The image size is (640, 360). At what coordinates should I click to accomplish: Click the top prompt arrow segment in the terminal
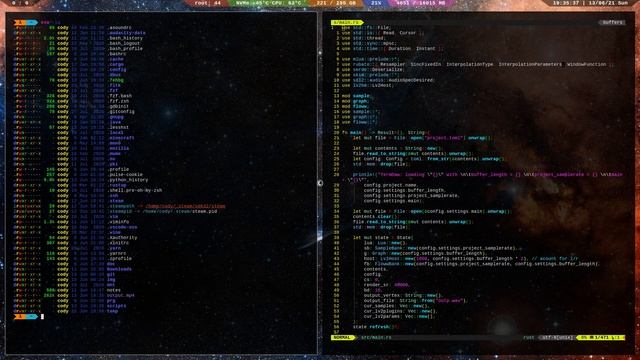click(x=25, y=22)
